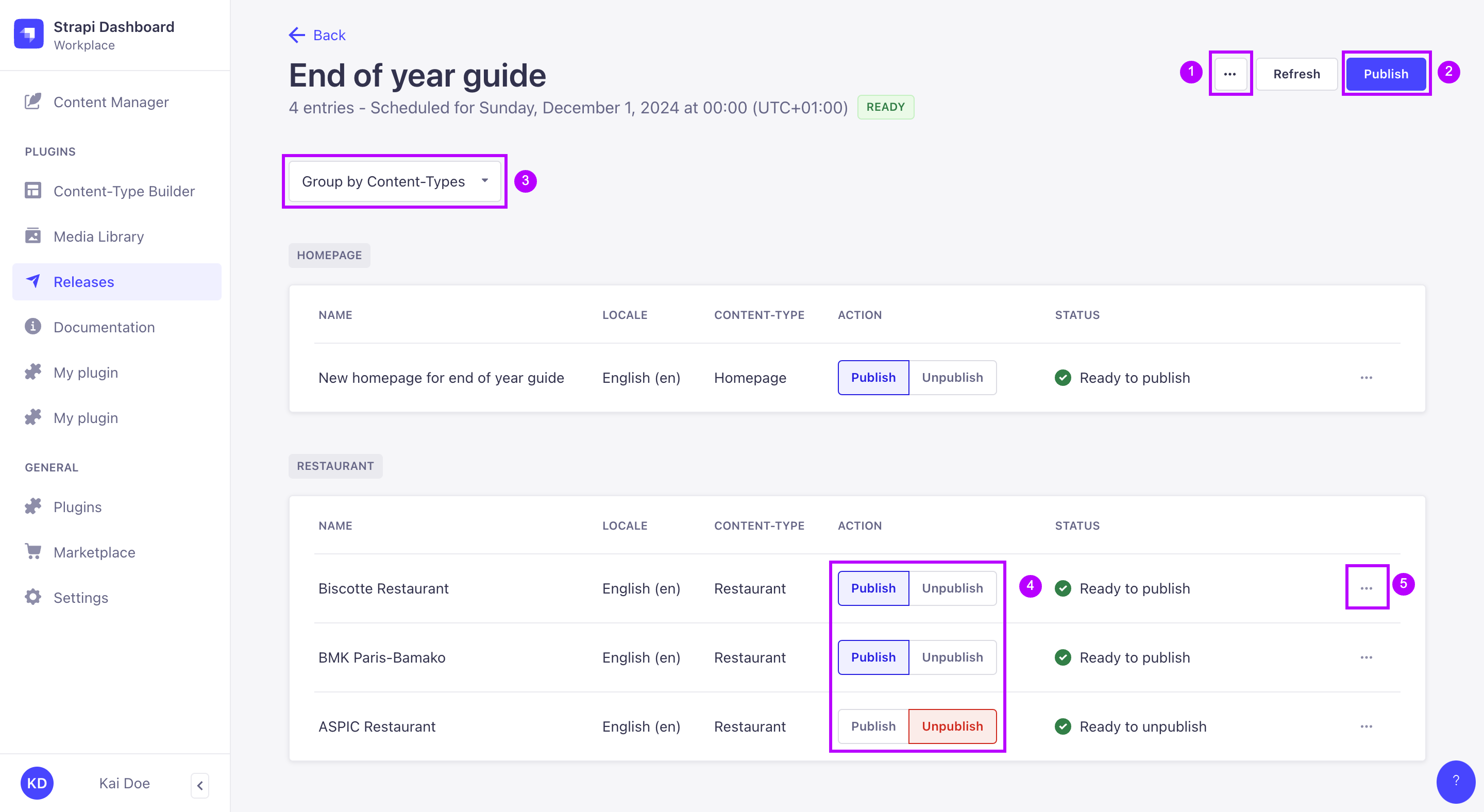
Task: Click the Refresh button
Action: click(1295, 74)
